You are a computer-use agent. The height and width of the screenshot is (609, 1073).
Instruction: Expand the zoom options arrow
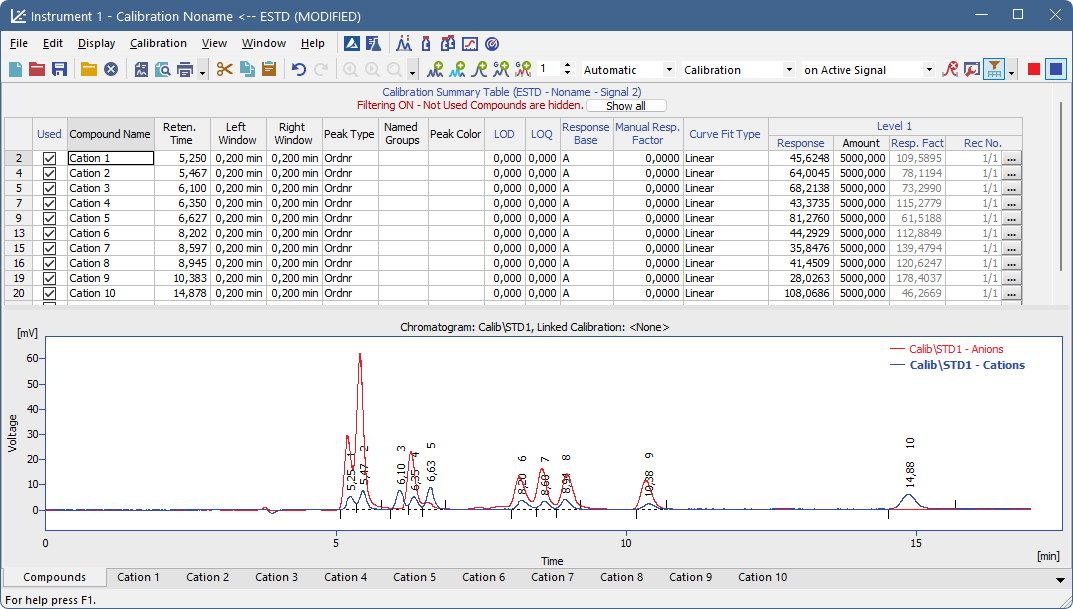[412, 71]
